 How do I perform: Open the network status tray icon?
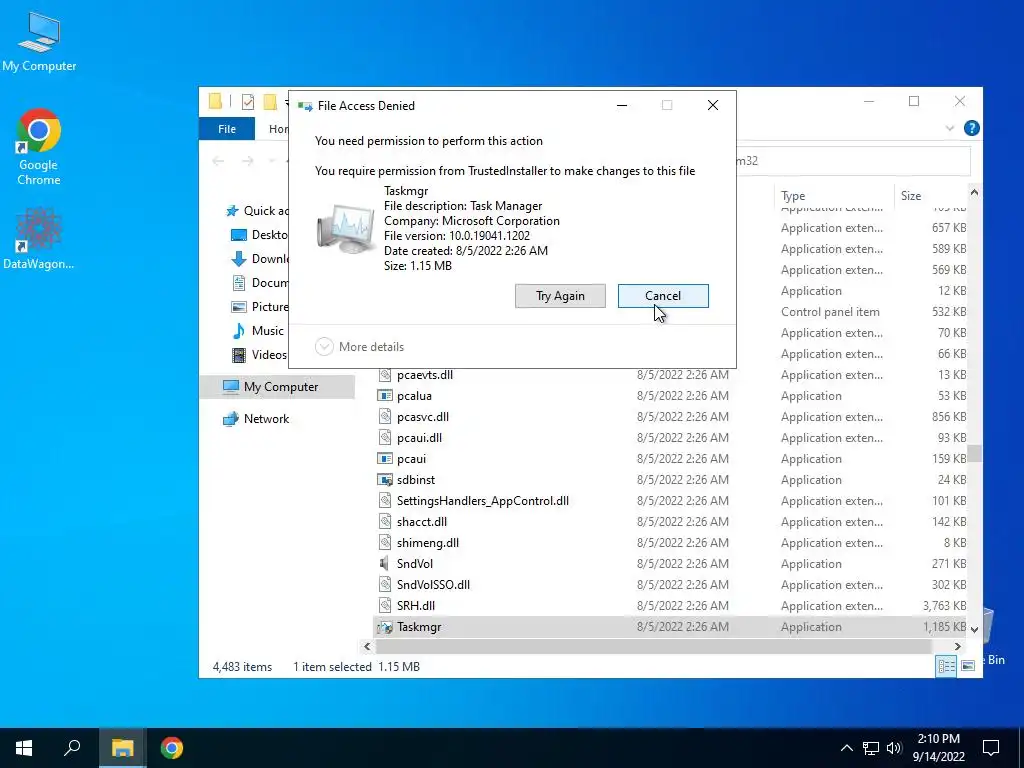coord(871,748)
